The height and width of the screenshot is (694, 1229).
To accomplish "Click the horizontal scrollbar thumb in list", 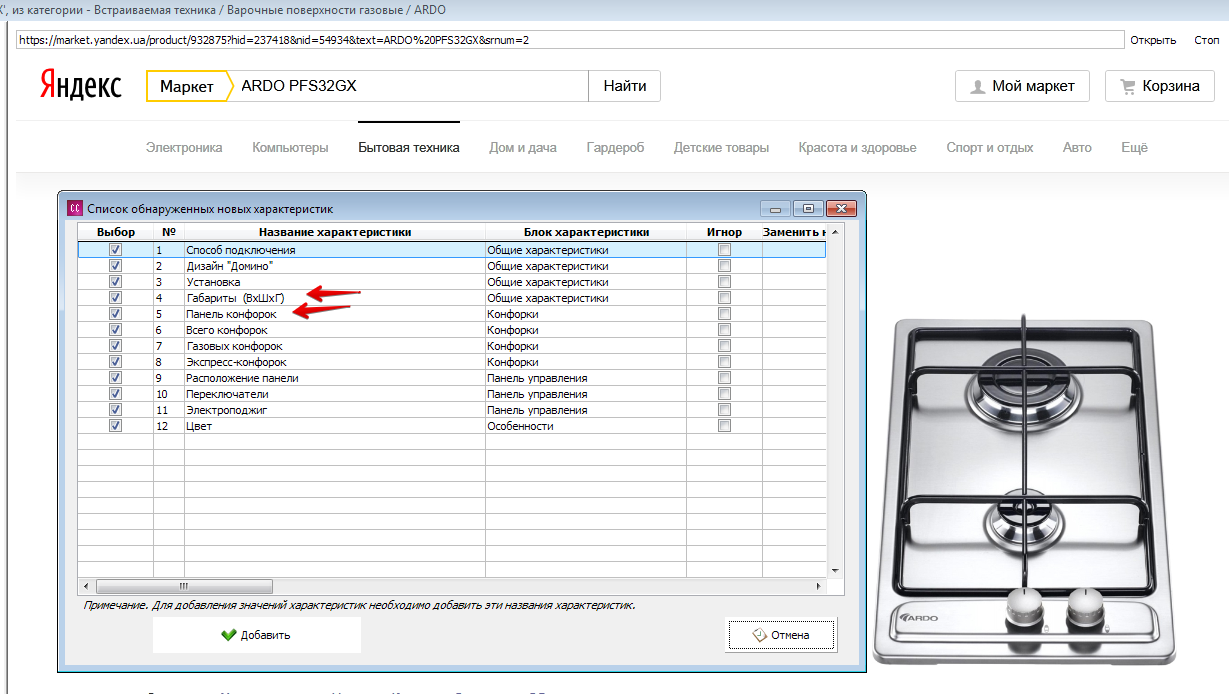I will point(183,586).
